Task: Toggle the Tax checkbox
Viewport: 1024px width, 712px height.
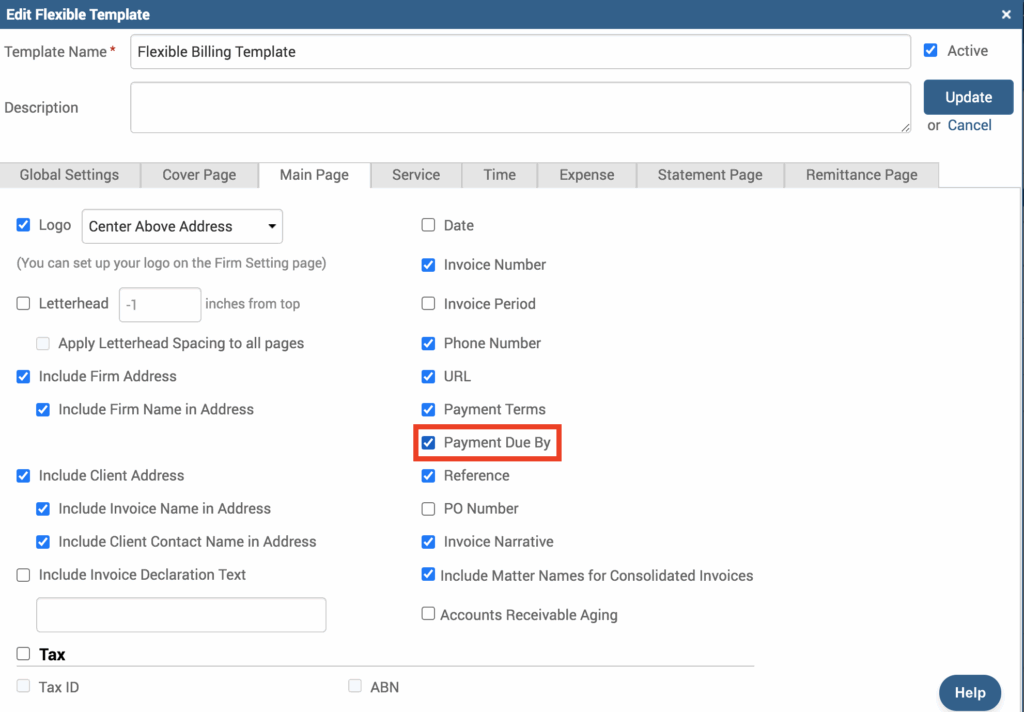Action: click(x=24, y=654)
